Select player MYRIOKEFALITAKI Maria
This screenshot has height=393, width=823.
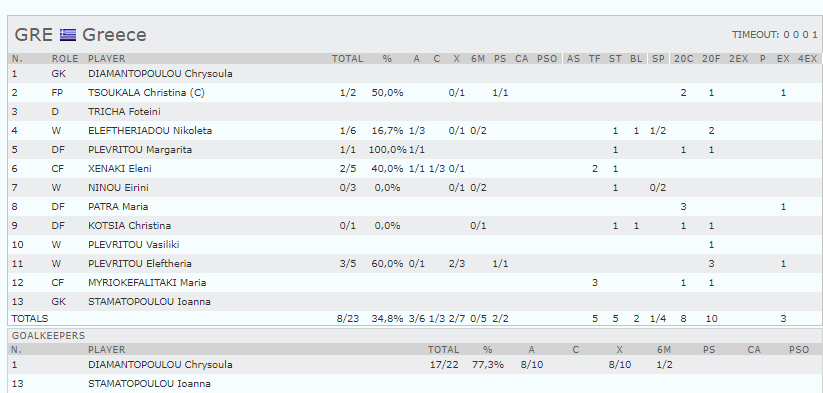pos(147,283)
